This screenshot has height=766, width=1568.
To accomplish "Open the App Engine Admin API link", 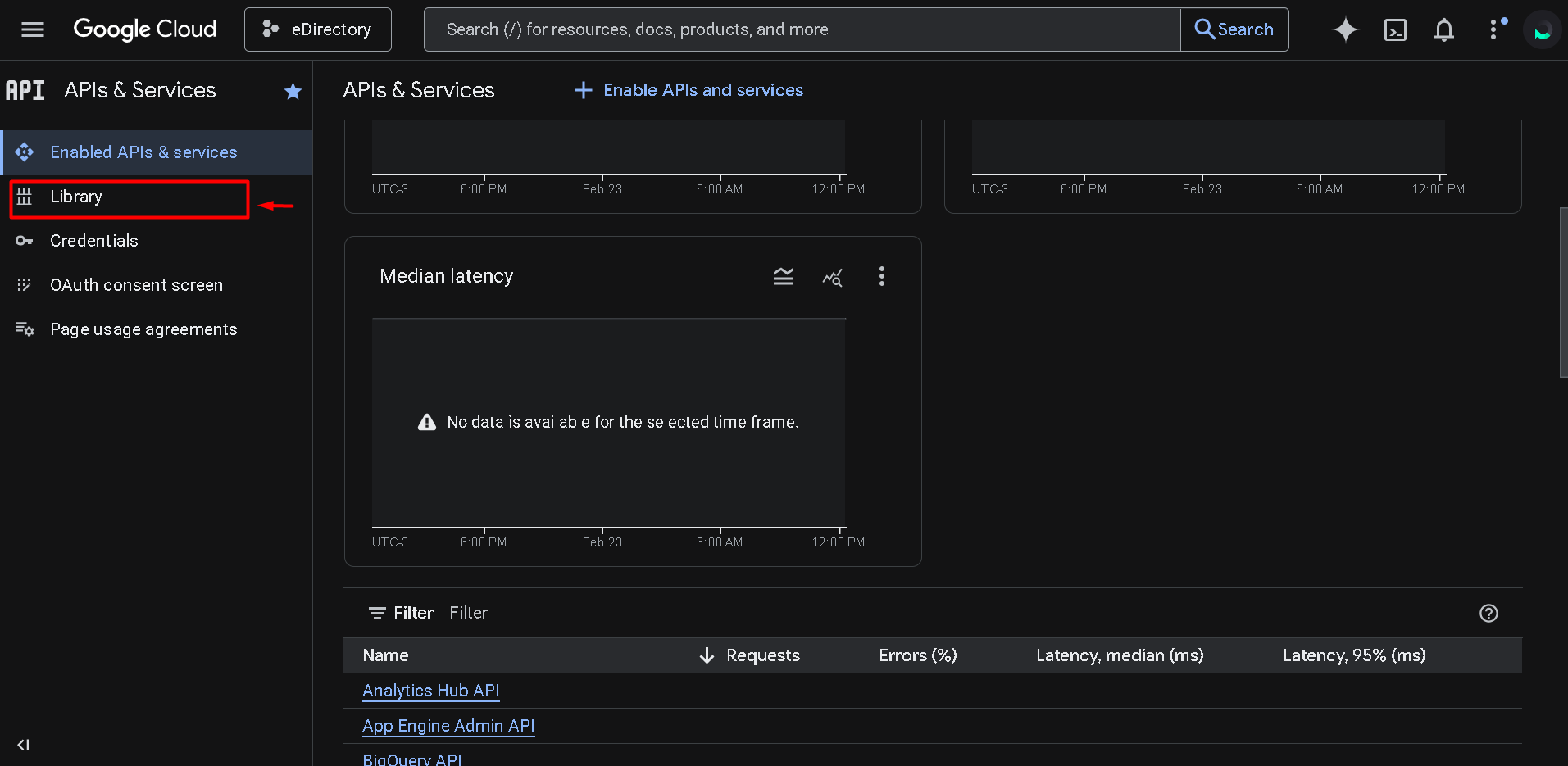I will coord(448,726).
